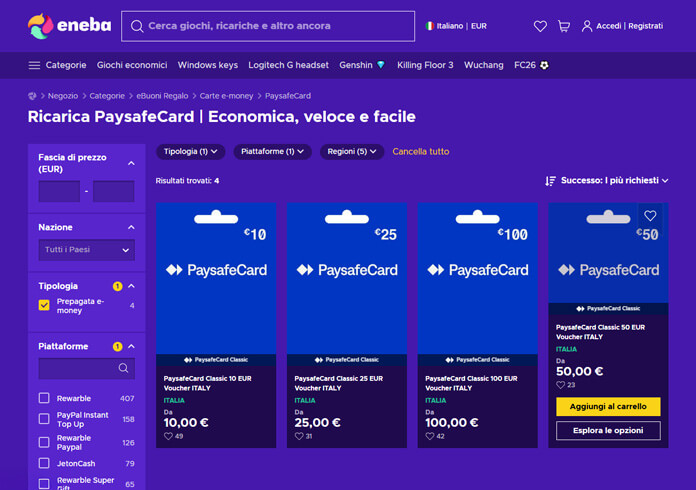Screen dimensions: 696x490
Task: Click the sort order icon beside Successo
Action: click(x=550, y=181)
